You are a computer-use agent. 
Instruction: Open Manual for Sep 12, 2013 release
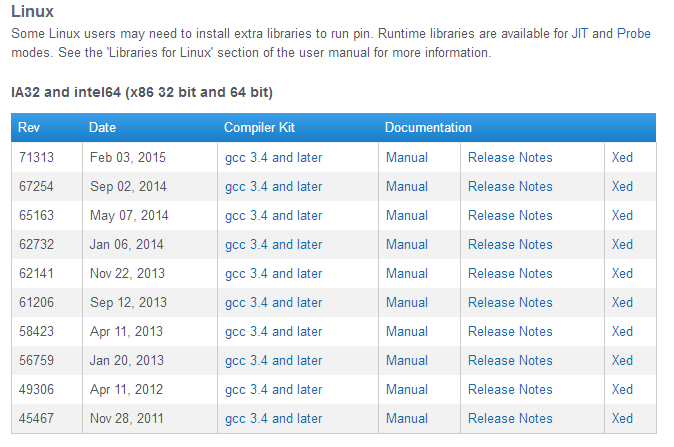tap(407, 303)
